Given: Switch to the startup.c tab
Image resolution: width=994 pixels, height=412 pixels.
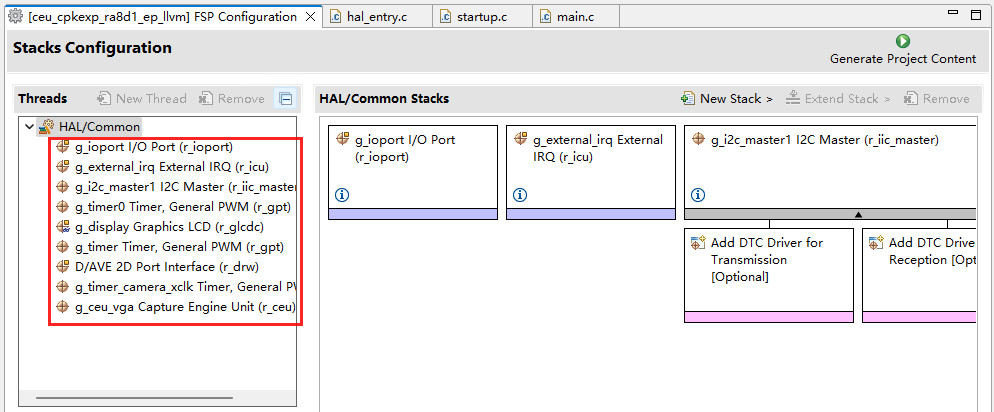Looking at the screenshot, I should [482, 16].
